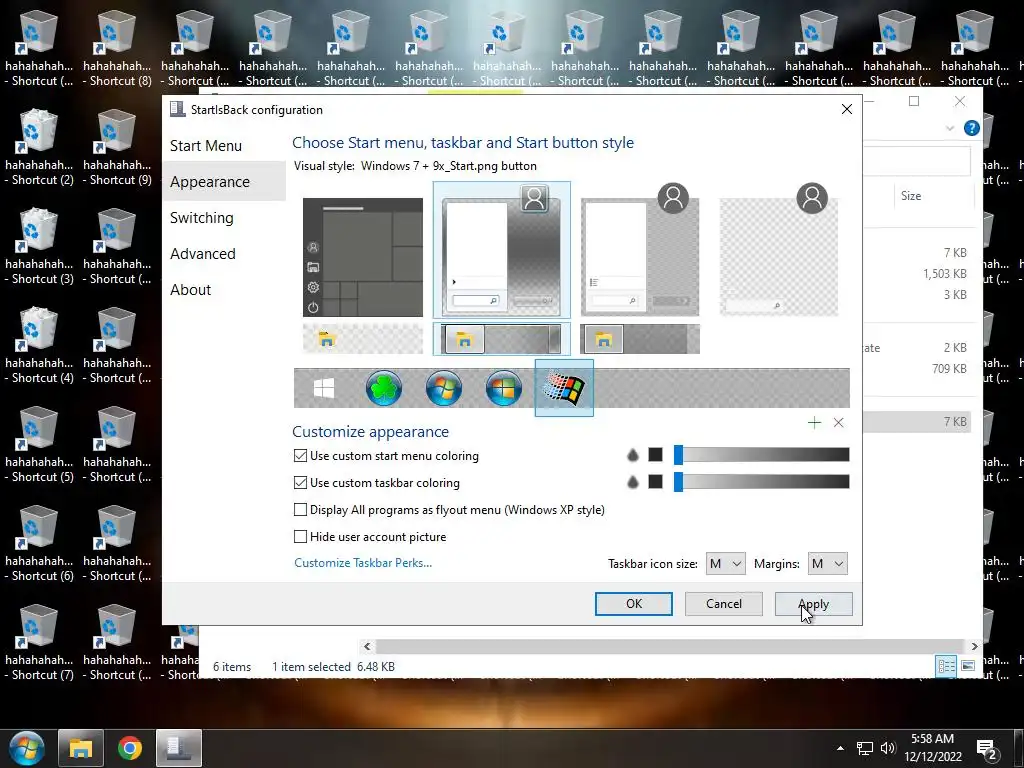Image resolution: width=1024 pixels, height=768 pixels.
Task: Switch Explorer to details view
Action: [x=946, y=666]
